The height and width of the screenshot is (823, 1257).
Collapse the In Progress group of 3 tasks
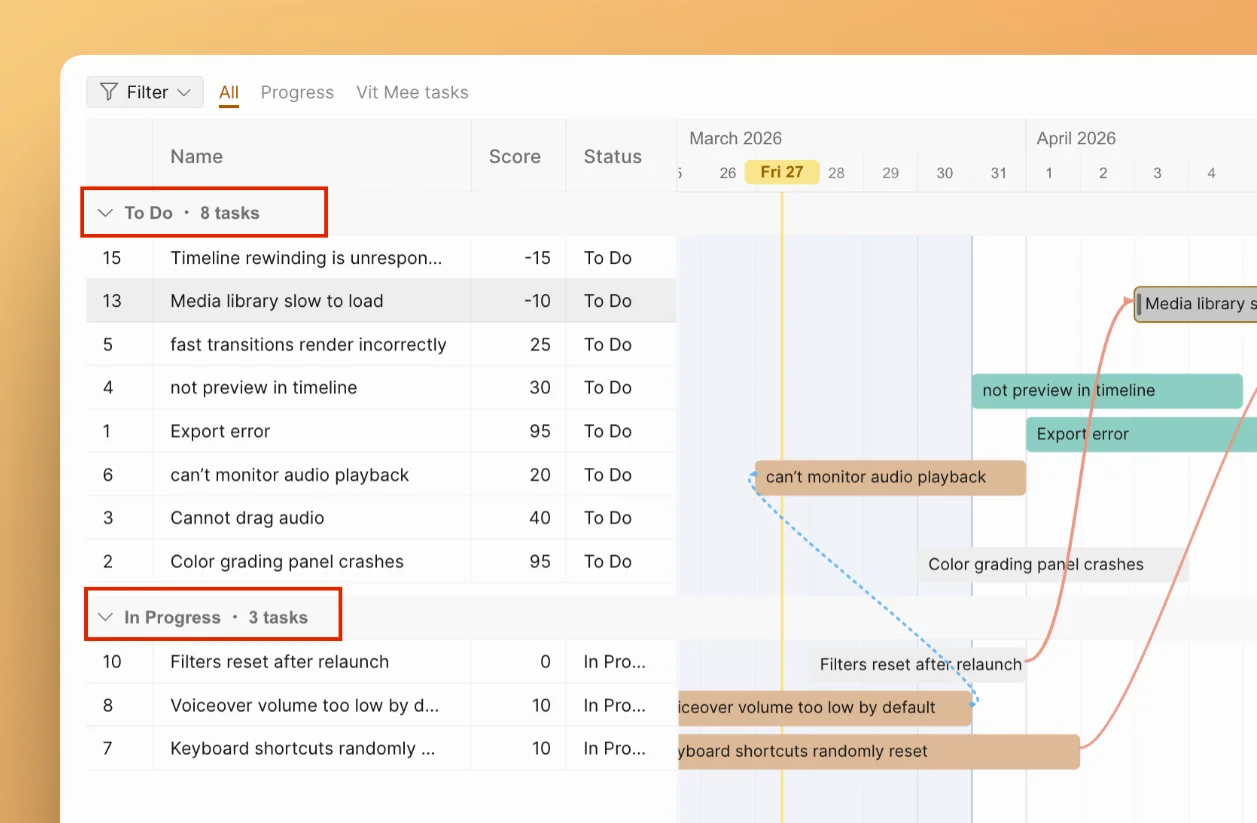point(106,616)
